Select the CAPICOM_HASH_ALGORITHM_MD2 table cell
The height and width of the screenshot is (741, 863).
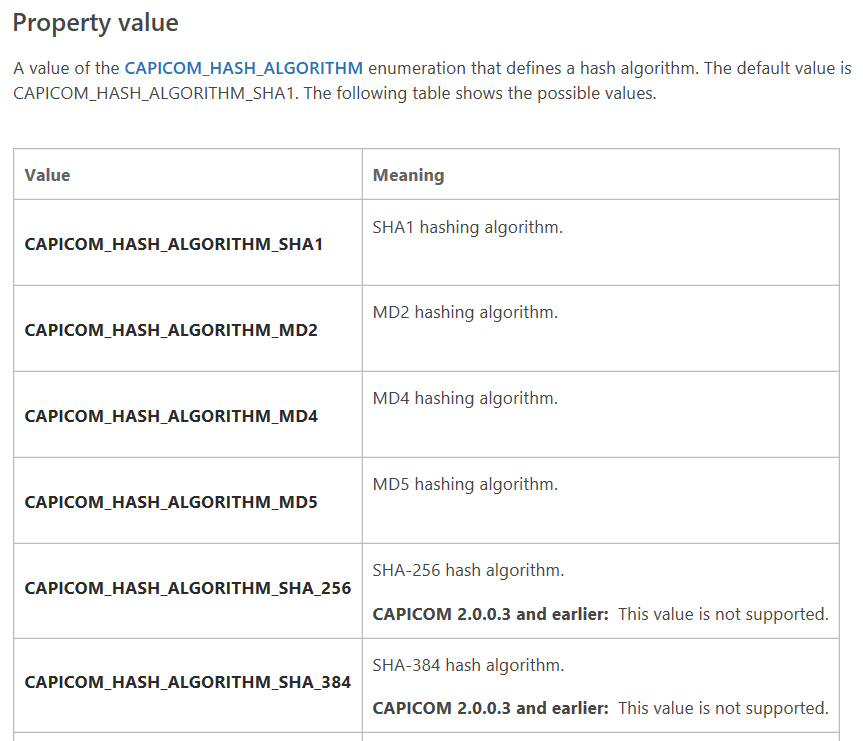pyautogui.click(x=171, y=329)
